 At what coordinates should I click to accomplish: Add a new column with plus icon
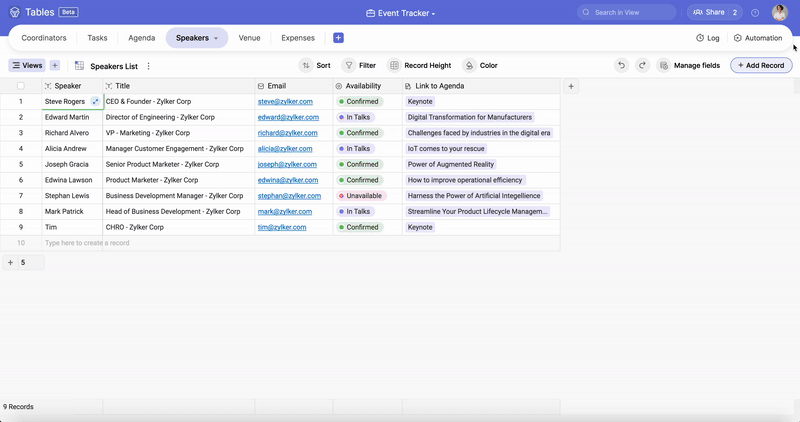point(571,86)
